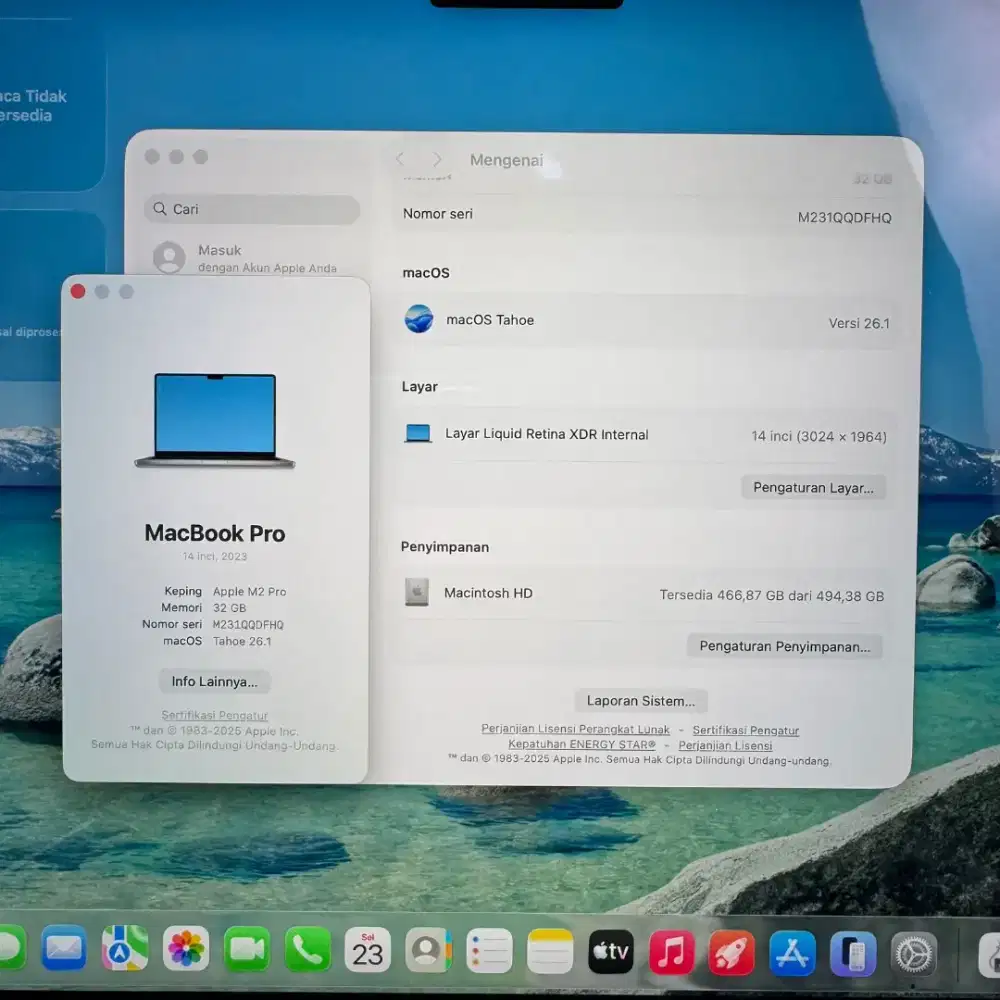This screenshot has width=1000, height=1000.
Task: Click the Laporan Sistem... button
Action: pyautogui.click(x=641, y=700)
